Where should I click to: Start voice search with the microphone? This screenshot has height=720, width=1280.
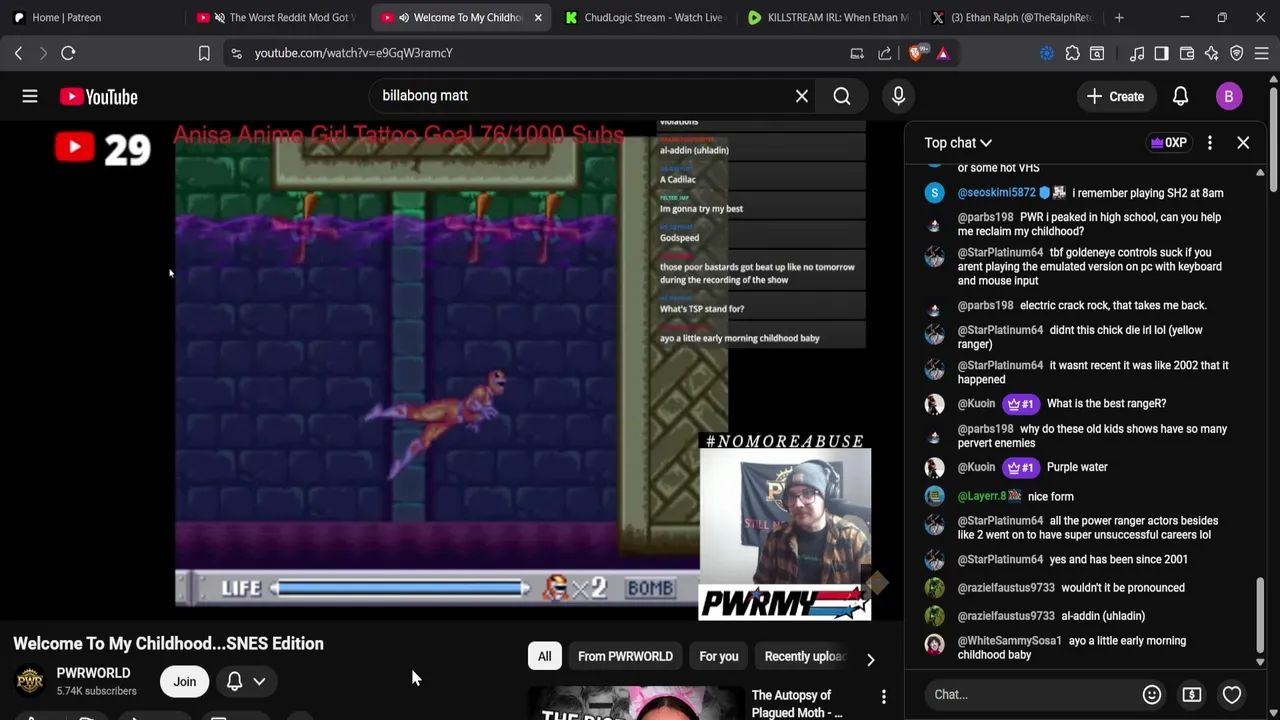pos(898,96)
